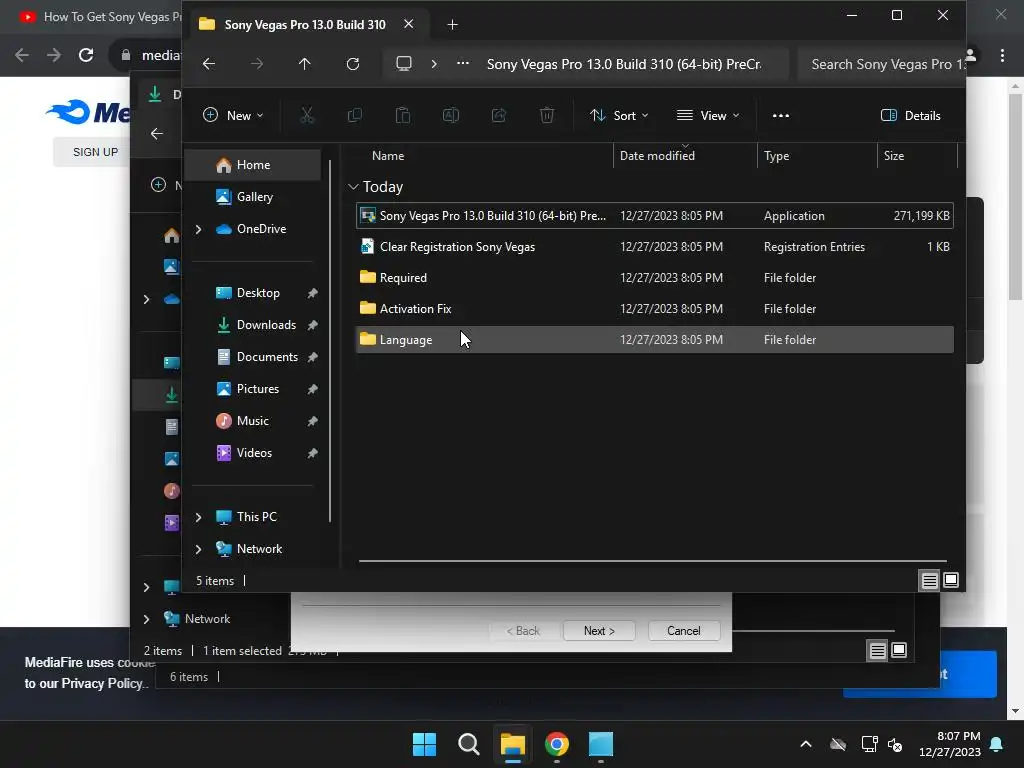Open notification bell in taskbar
The height and width of the screenshot is (768, 1024).
click(x=997, y=744)
